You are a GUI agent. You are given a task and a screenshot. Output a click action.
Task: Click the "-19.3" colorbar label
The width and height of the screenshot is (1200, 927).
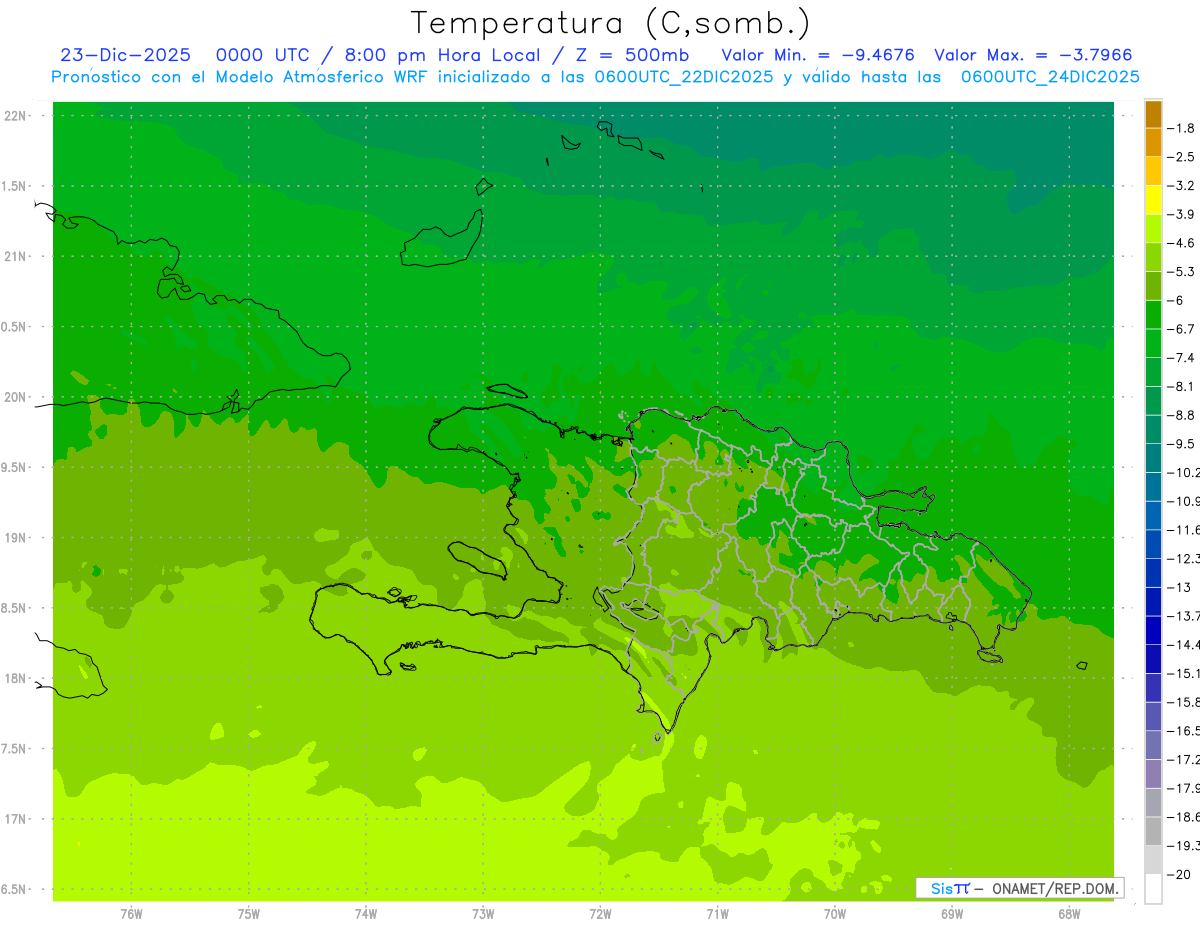coord(1183,846)
